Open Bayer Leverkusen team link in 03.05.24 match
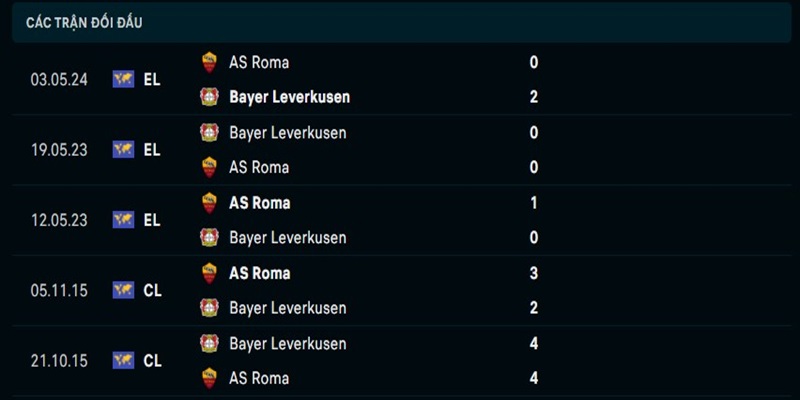The width and height of the screenshot is (800, 400). pyautogui.click(x=289, y=97)
